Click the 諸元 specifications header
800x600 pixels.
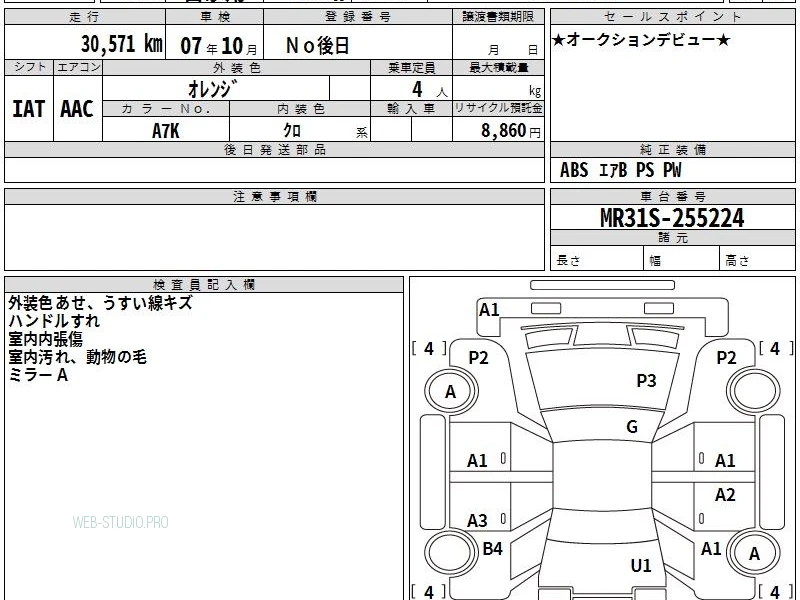(x=673, y=238)
